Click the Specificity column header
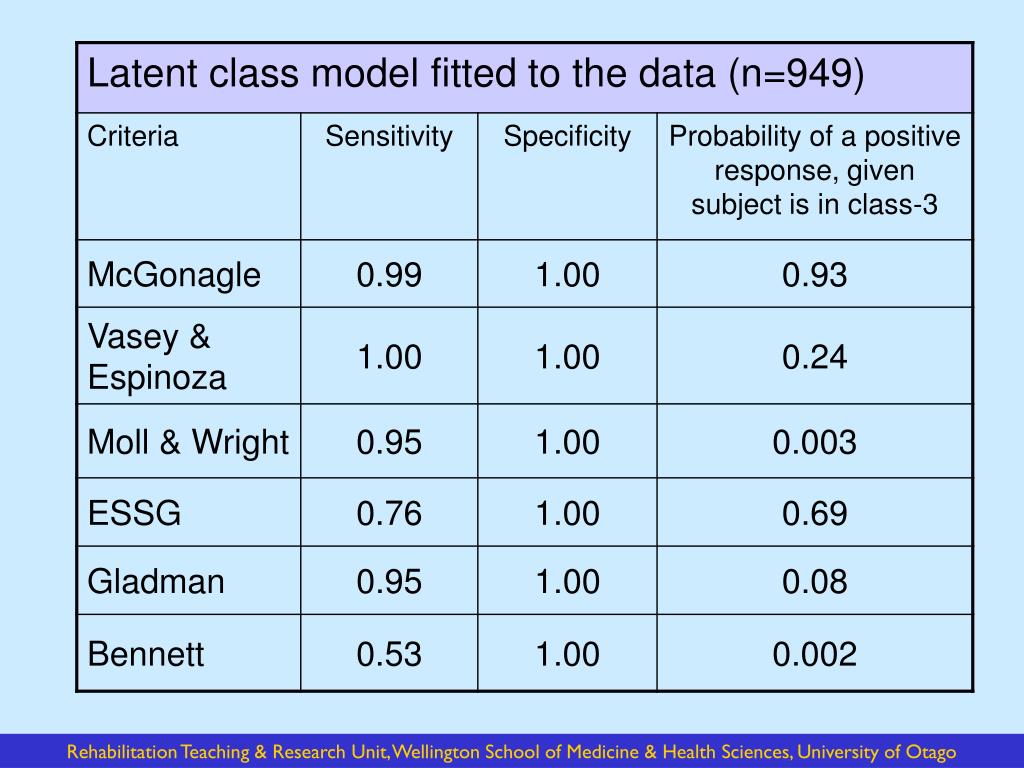 click(x=567, y=137)
